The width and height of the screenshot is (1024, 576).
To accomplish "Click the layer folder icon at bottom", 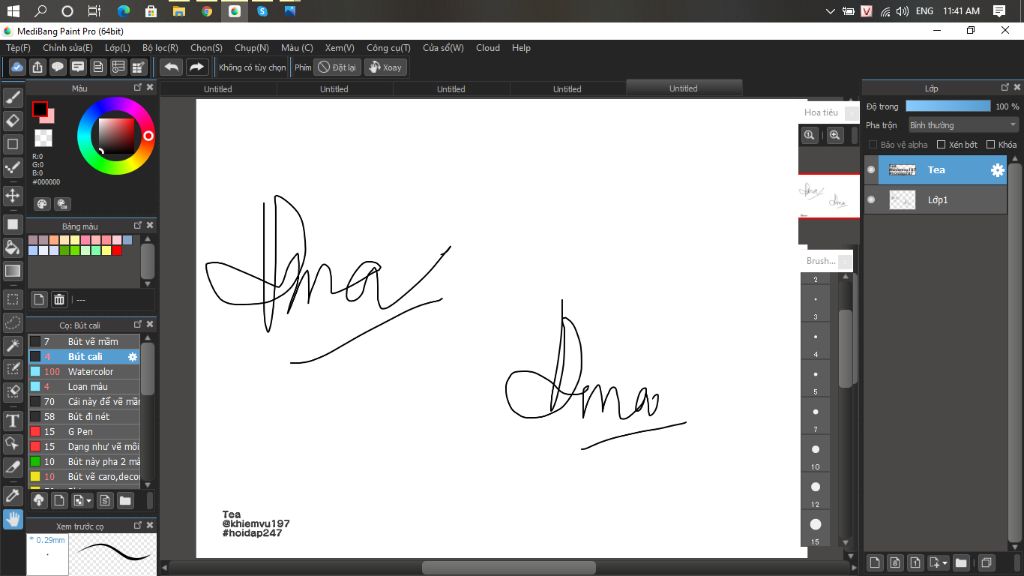I will pos(961,562).
